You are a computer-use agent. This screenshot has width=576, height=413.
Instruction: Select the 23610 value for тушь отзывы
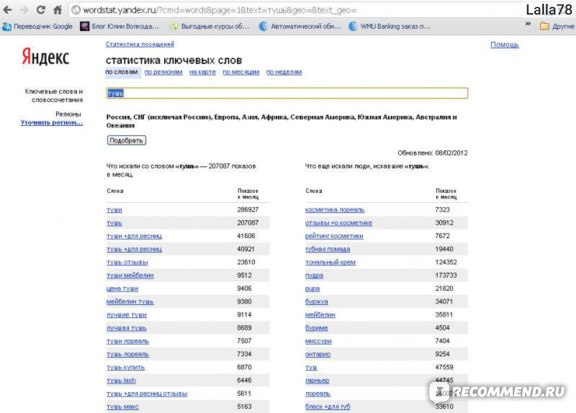click(246, 262)
